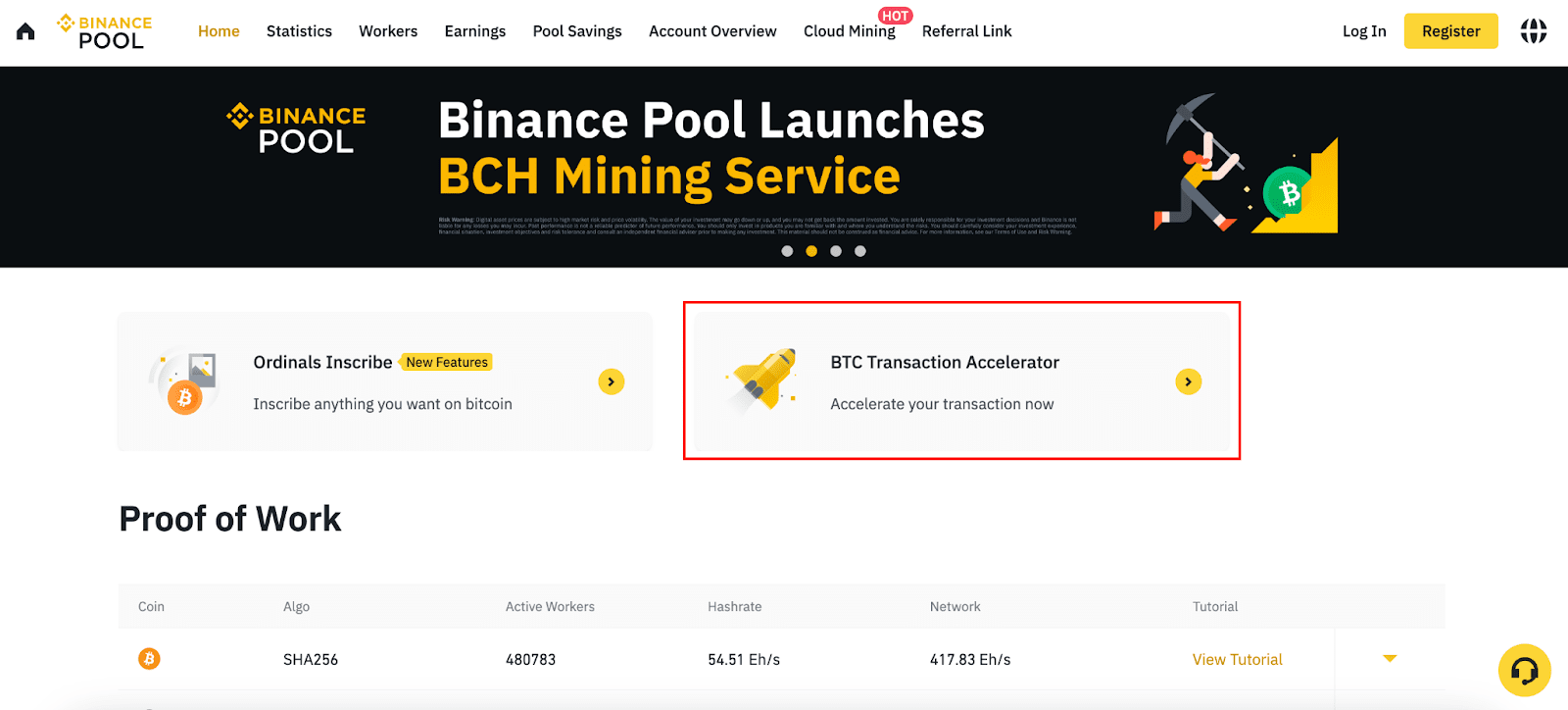Image resolution: width=1568 pixels, height=710 pixels.
Task: Click the Tutorial column header
Action: point(1215,607)
